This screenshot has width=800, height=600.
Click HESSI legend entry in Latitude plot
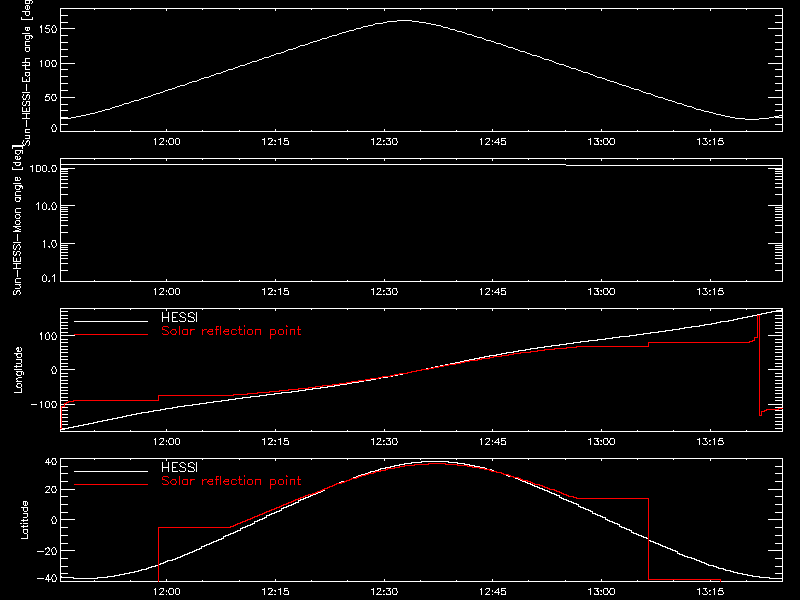(x=179, y=467)
